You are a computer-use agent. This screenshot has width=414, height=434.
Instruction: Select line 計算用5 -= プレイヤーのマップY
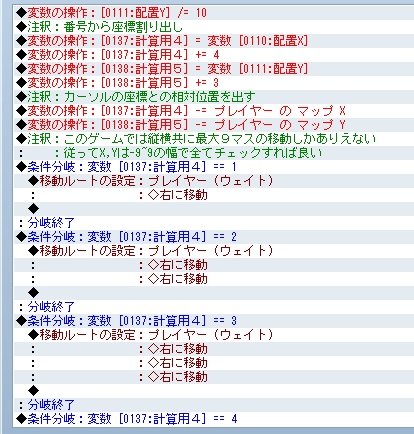coord(214,125)
